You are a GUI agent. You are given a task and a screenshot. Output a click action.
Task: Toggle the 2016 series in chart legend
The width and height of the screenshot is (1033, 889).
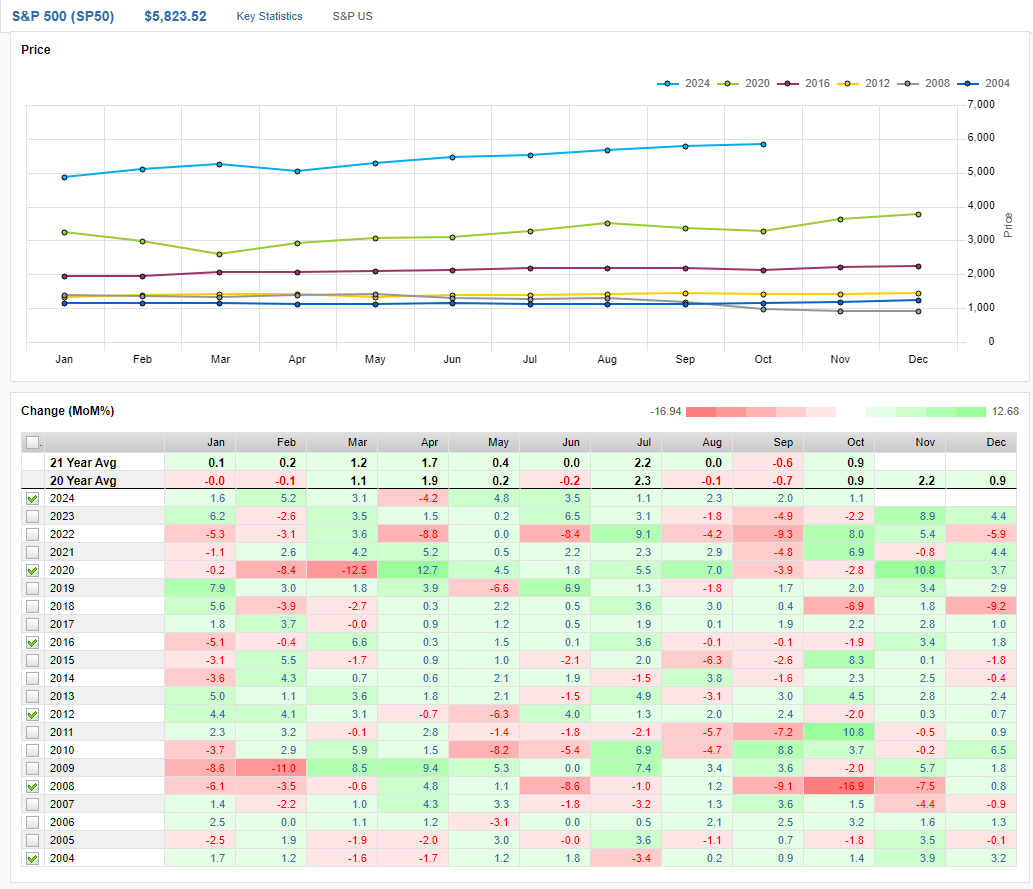(x=803, y=84)
